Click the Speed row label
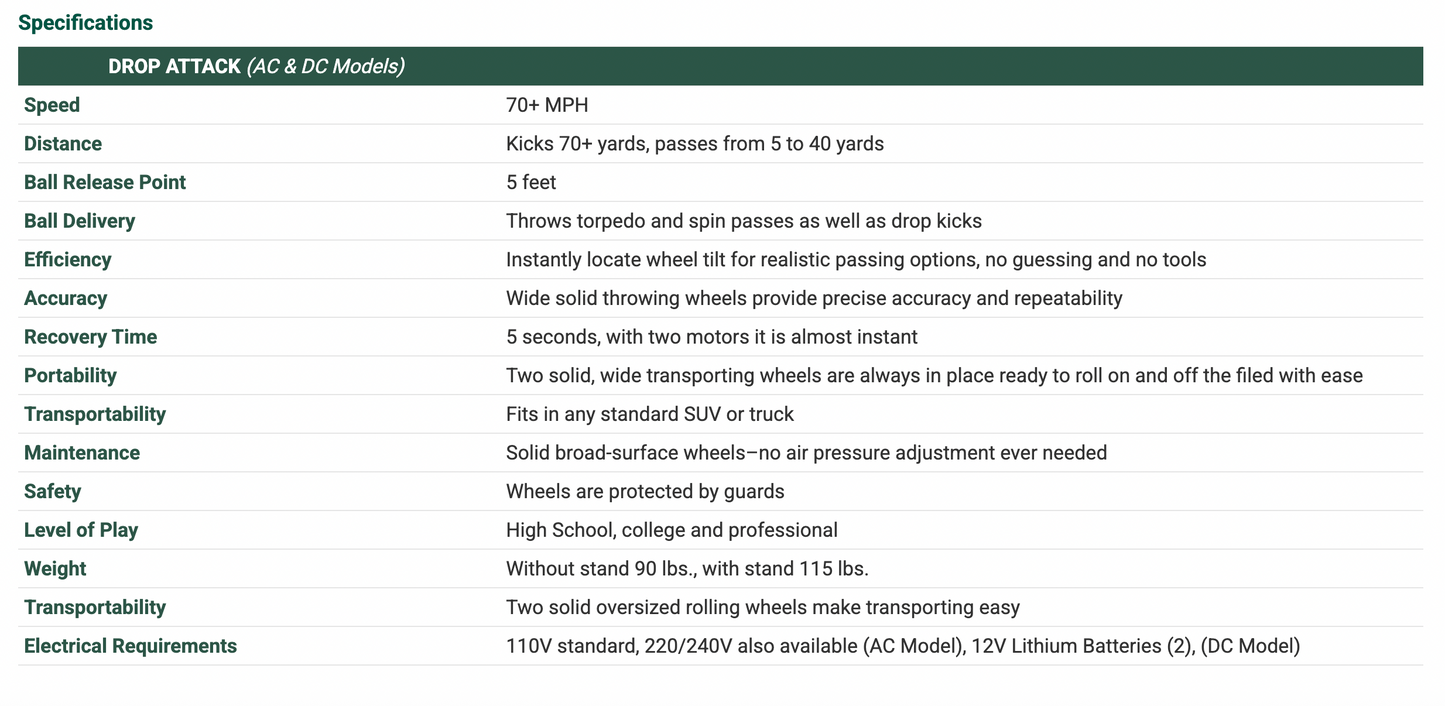 [x=52, y=105]
